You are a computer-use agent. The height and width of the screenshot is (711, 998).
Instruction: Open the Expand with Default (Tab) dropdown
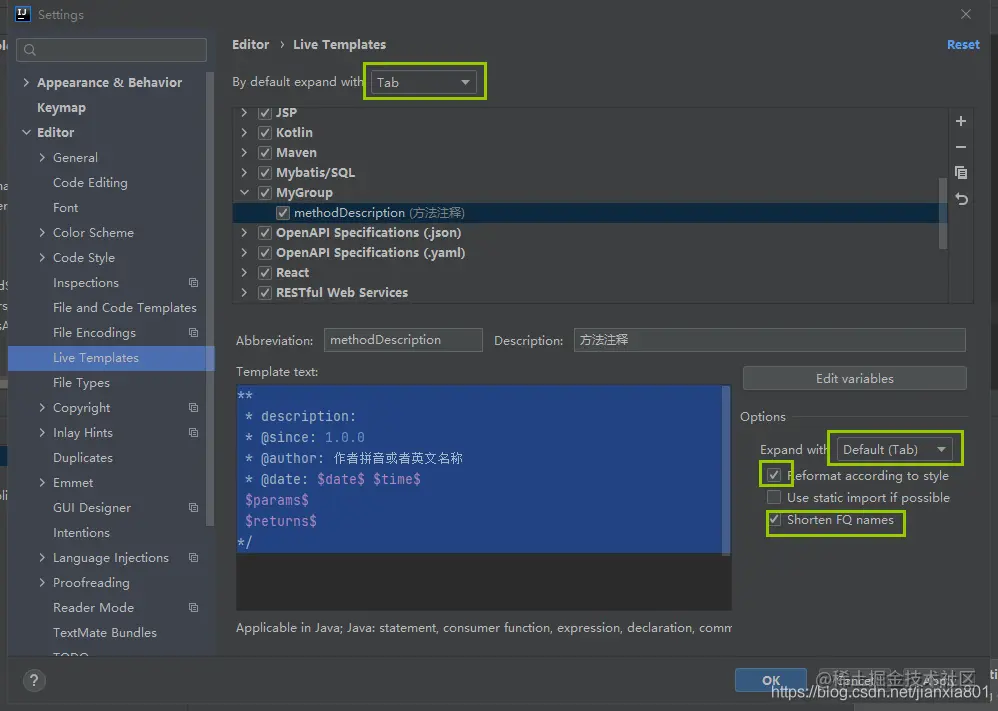[x=894, y=449]
